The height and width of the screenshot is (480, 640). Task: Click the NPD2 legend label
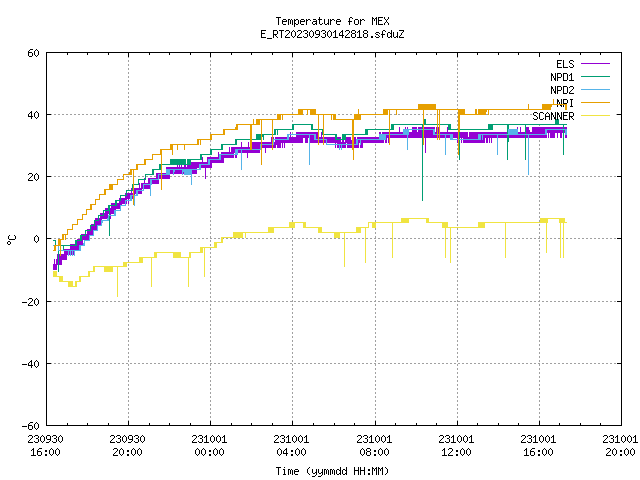click(562, 90)
